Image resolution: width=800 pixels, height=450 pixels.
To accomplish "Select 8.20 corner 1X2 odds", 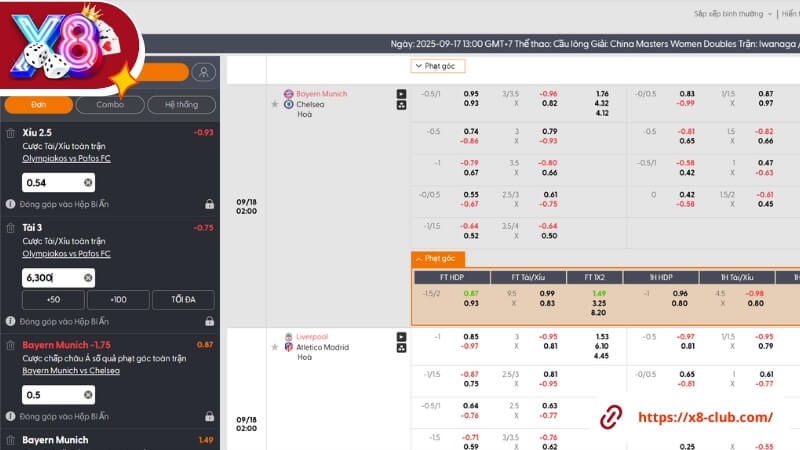I will (x=598, y=313).
